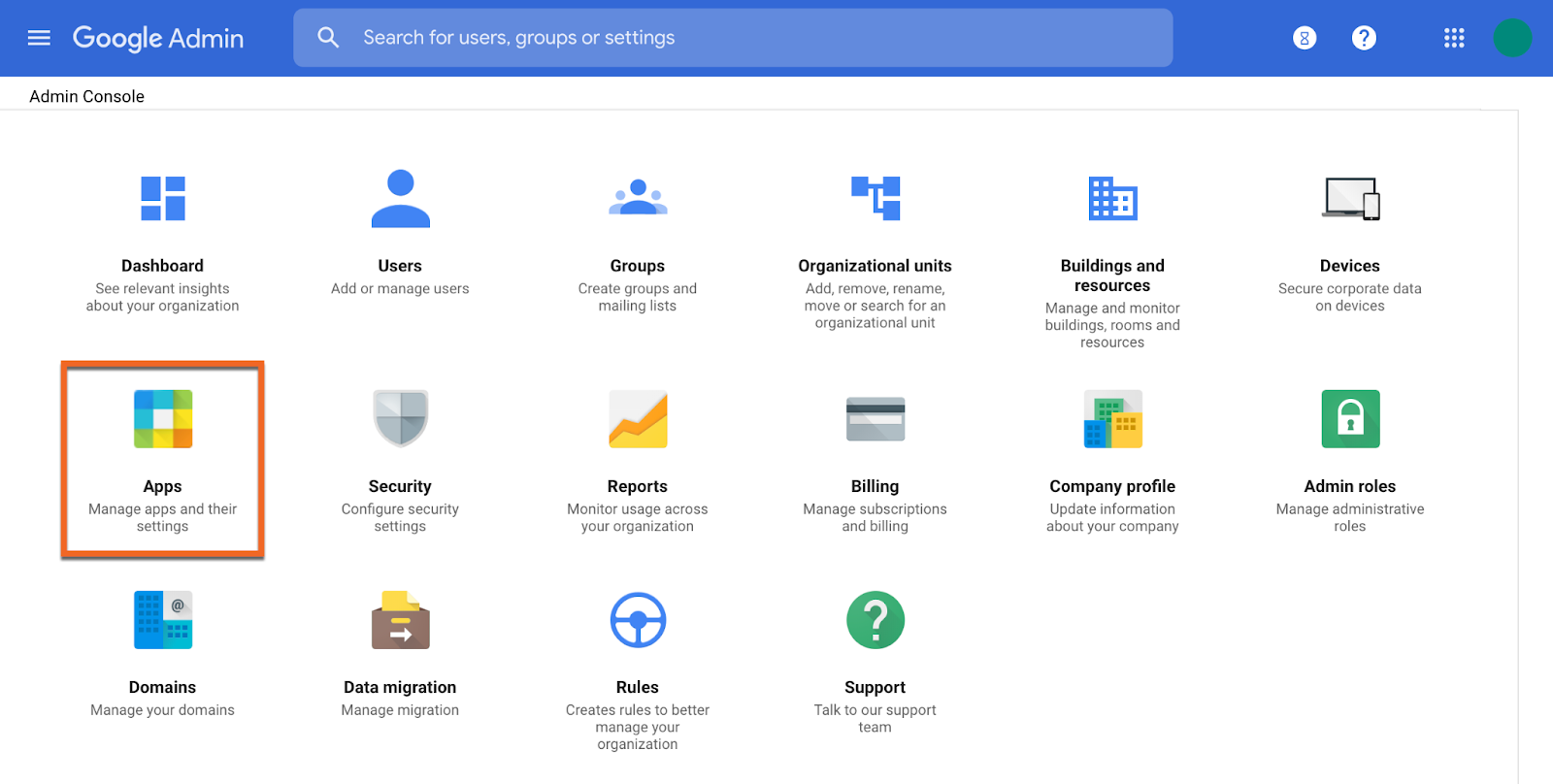Image resolution: width=1553 pixels, height=784 pixels.
Task: Click the Organizational units heading
Action: pos(875,266)
